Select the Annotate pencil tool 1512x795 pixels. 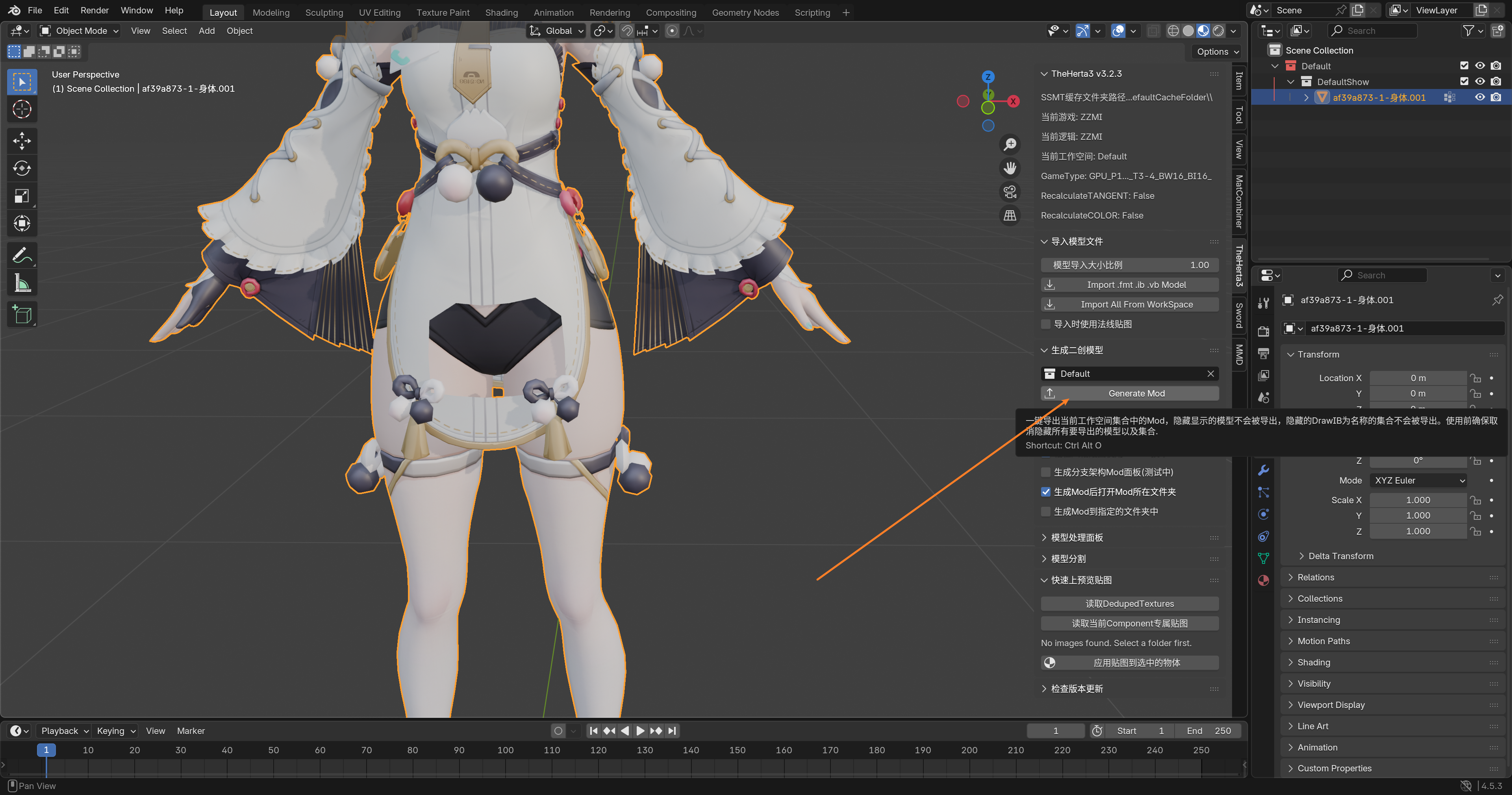22,255
